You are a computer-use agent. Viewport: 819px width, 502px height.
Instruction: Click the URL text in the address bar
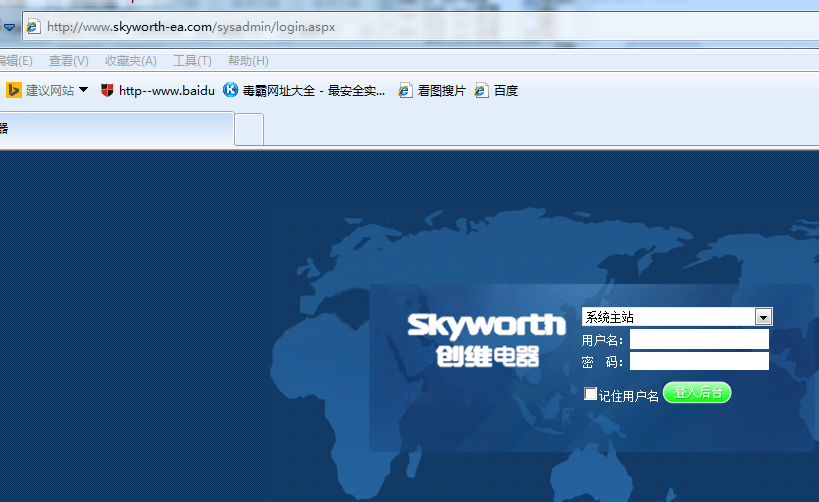[191, 27]
